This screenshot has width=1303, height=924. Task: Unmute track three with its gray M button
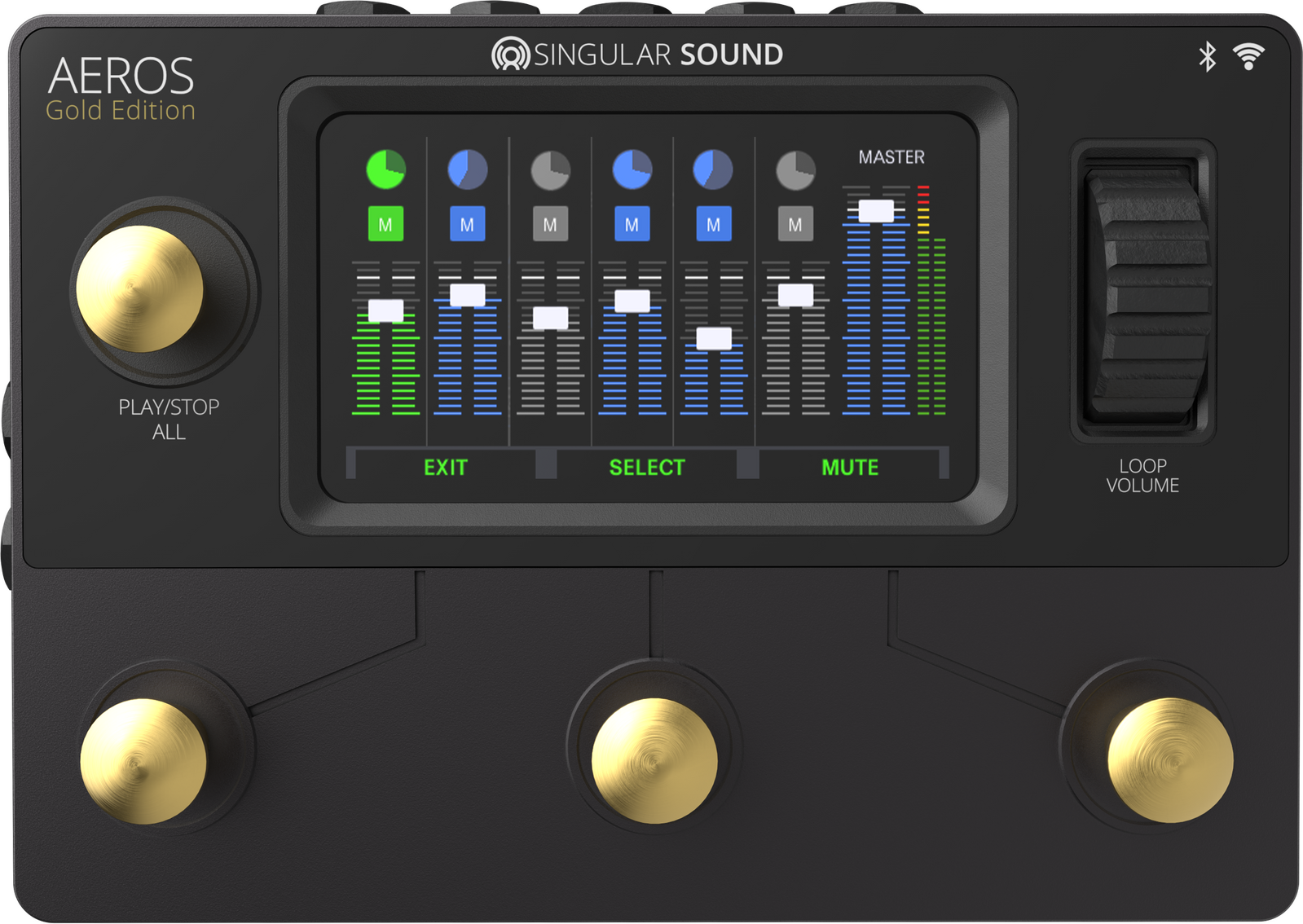[x=550, y=224]
